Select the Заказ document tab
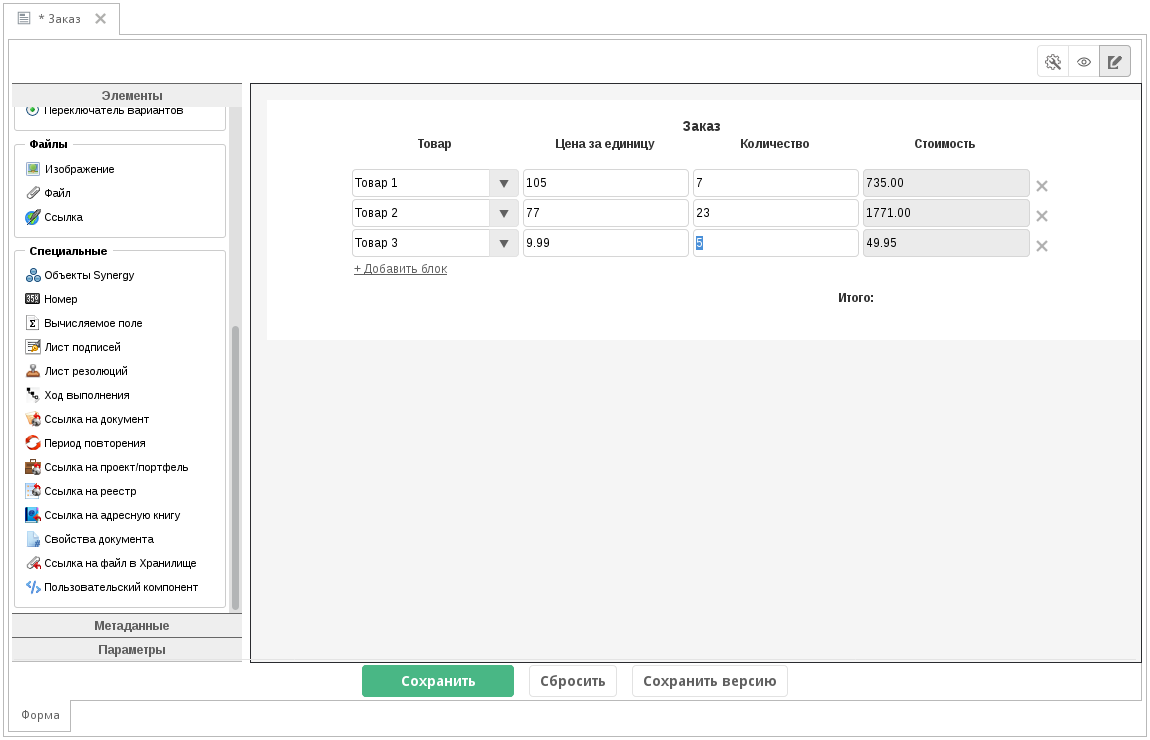Image resolution: width=1150 pixels, height=740 pixels. (62, 19)
